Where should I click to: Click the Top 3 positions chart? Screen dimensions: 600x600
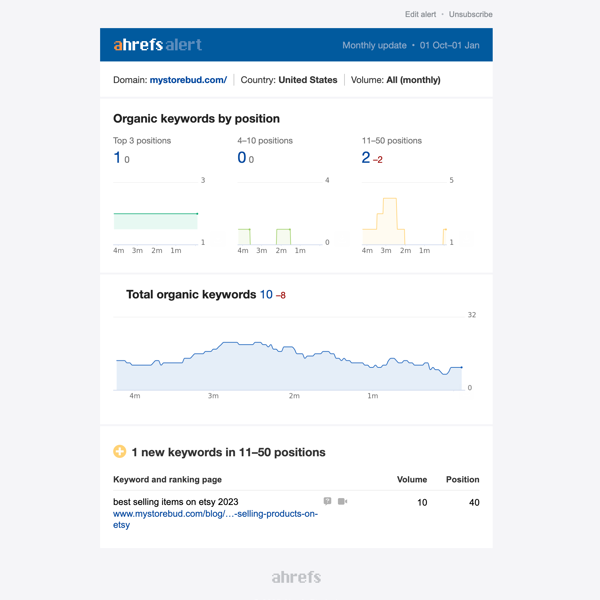click(x=156, y=215)
